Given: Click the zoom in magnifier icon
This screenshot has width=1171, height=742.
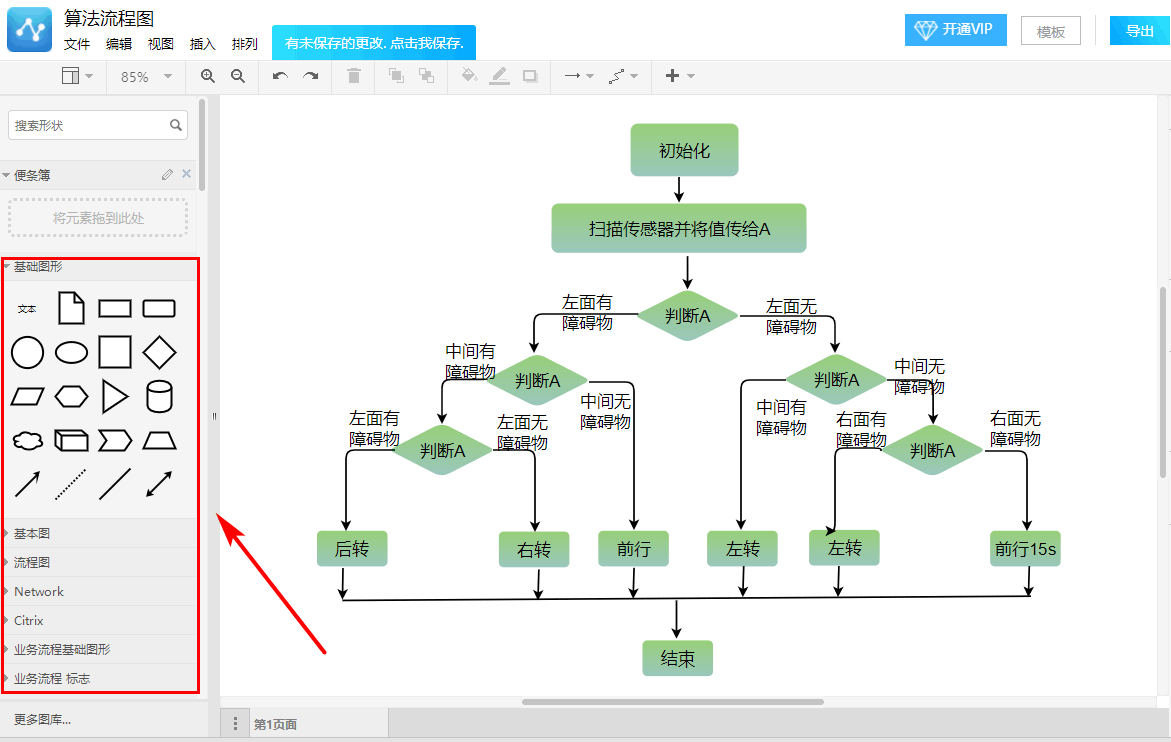Looking at the screenshot, I should tap(208, 76).
